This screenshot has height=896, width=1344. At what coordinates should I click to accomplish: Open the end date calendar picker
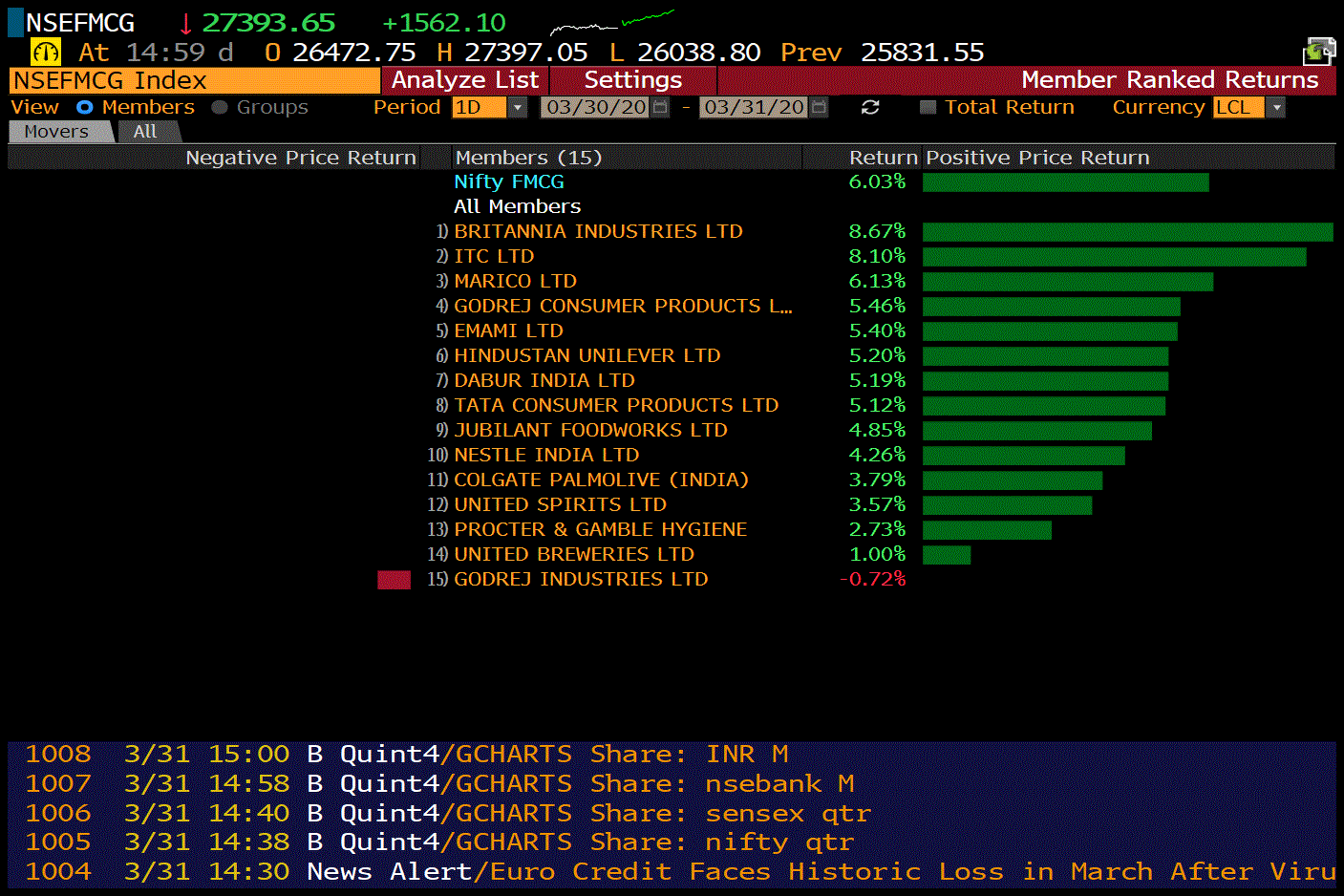[x=819, y=108]
